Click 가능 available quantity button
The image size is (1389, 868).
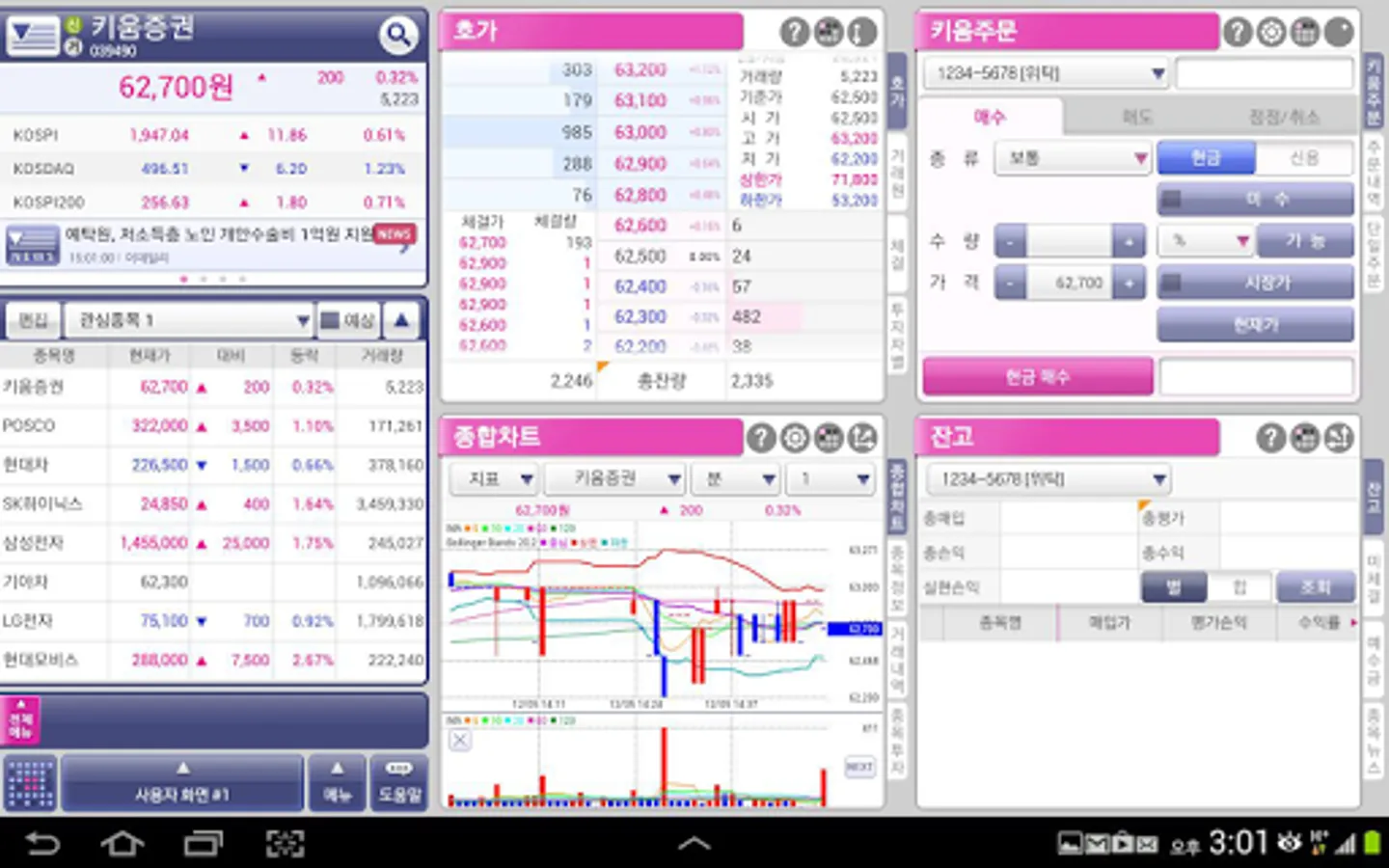(x=1305, y=241)
